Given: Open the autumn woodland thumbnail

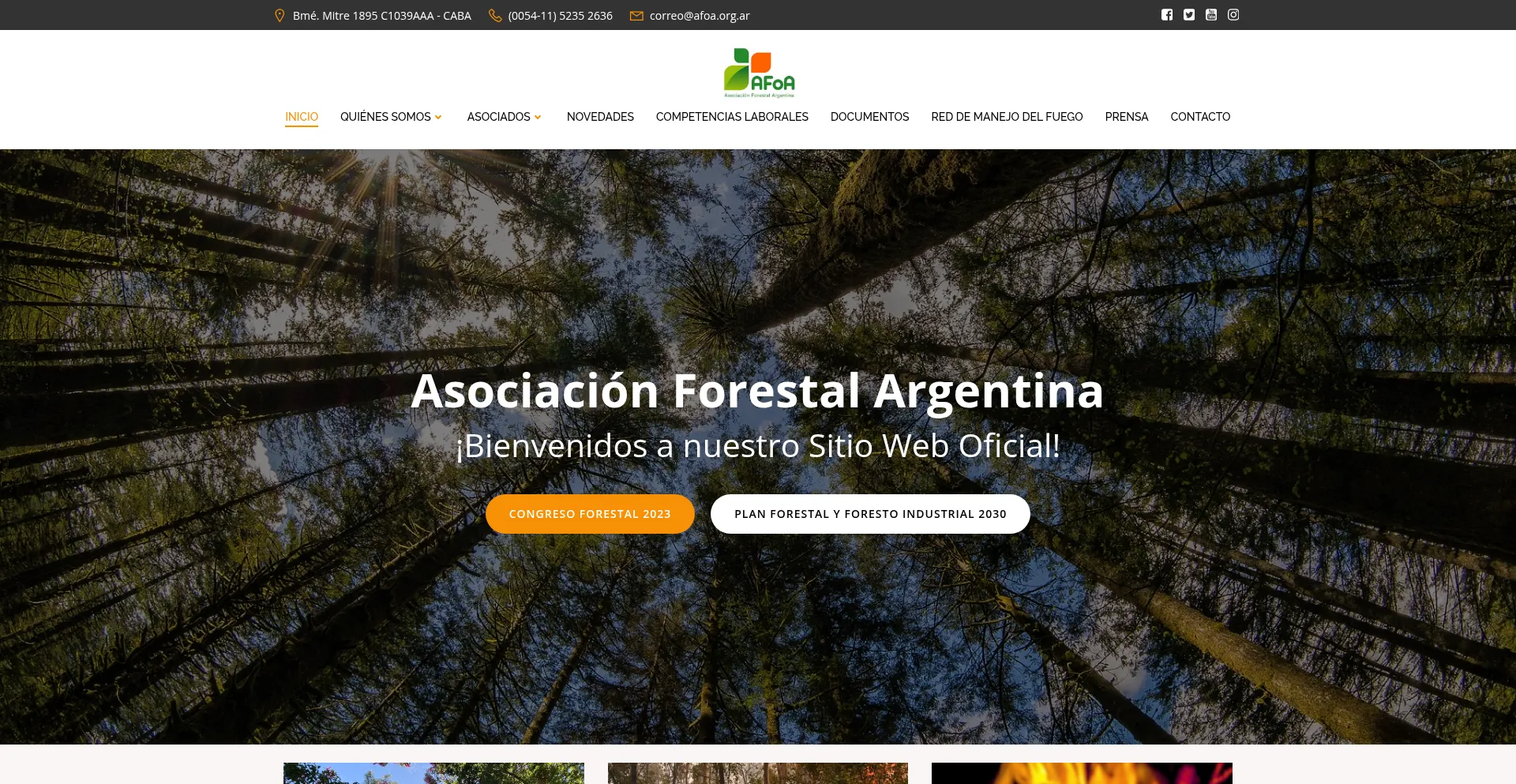Looking at the screenshot, I should pos(758,773).
